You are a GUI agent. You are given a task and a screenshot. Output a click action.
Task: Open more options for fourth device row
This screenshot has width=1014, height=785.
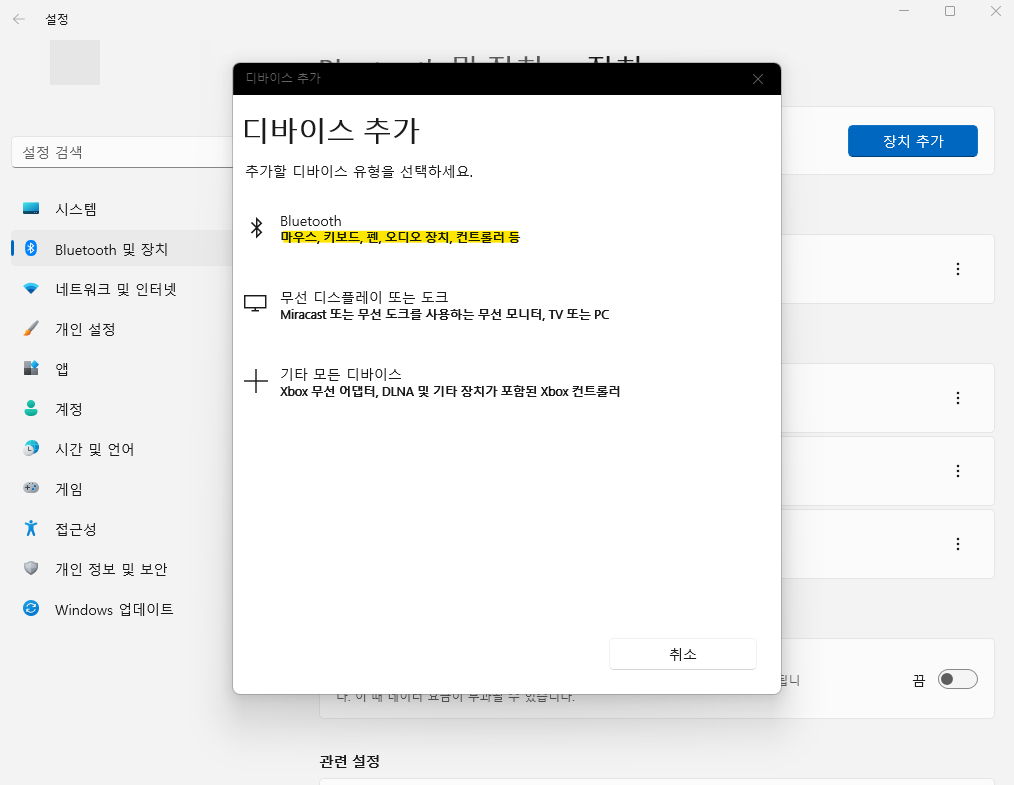(958, 544)
